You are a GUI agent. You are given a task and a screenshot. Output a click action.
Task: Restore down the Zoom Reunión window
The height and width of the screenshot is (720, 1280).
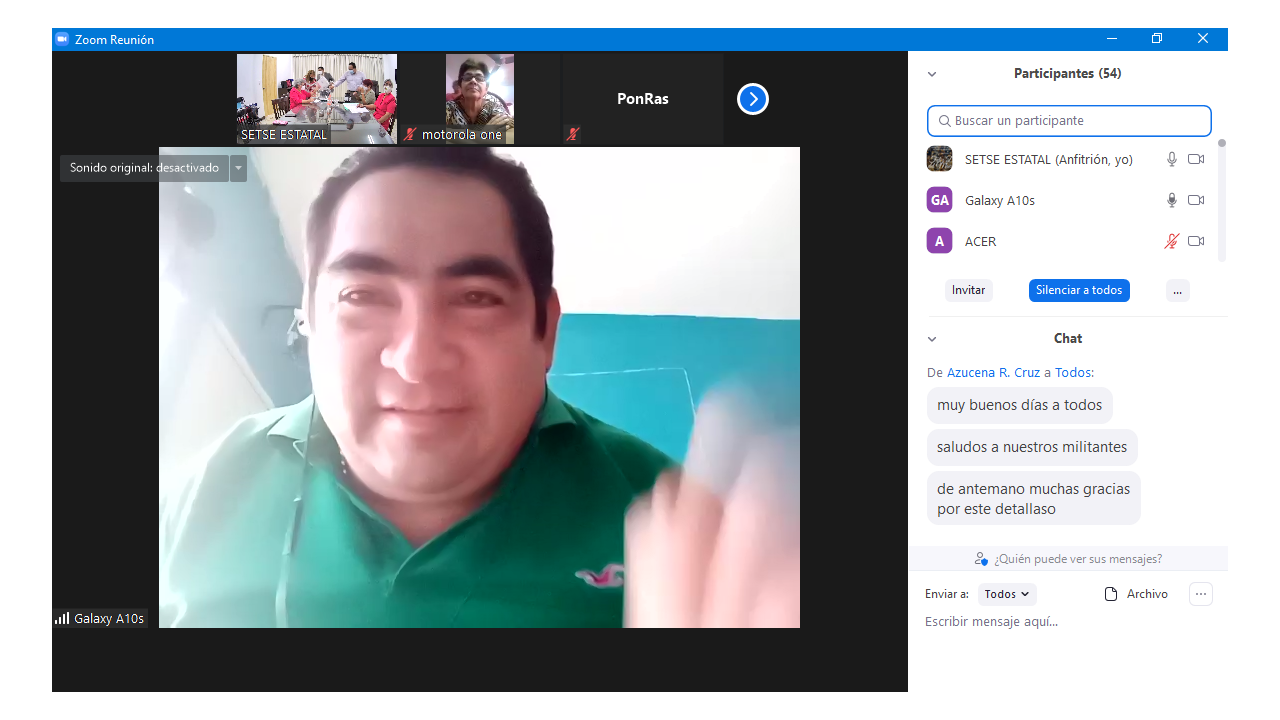coord(1157,39)
